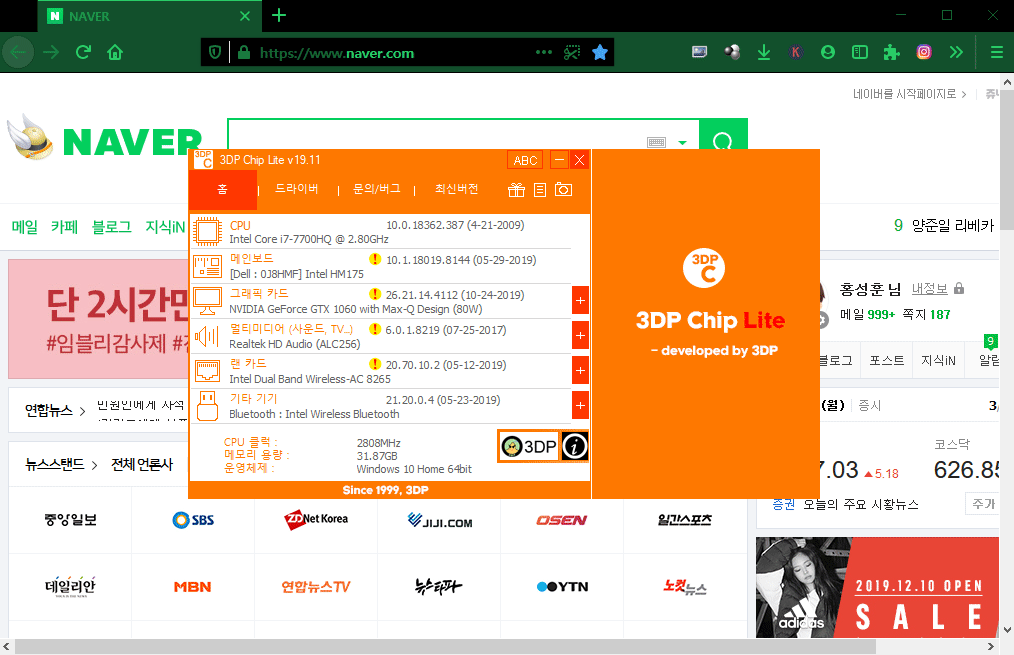
Task: Toggle the sidebar panel icon
Action: point(860,52)
